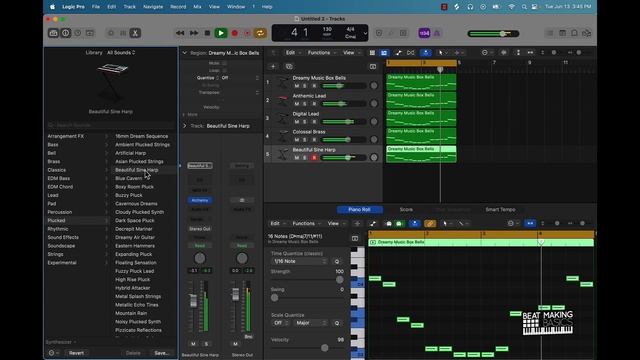The image size is (640, 360).
Task: Mute the Colossal Brass track
Action: 297,140
